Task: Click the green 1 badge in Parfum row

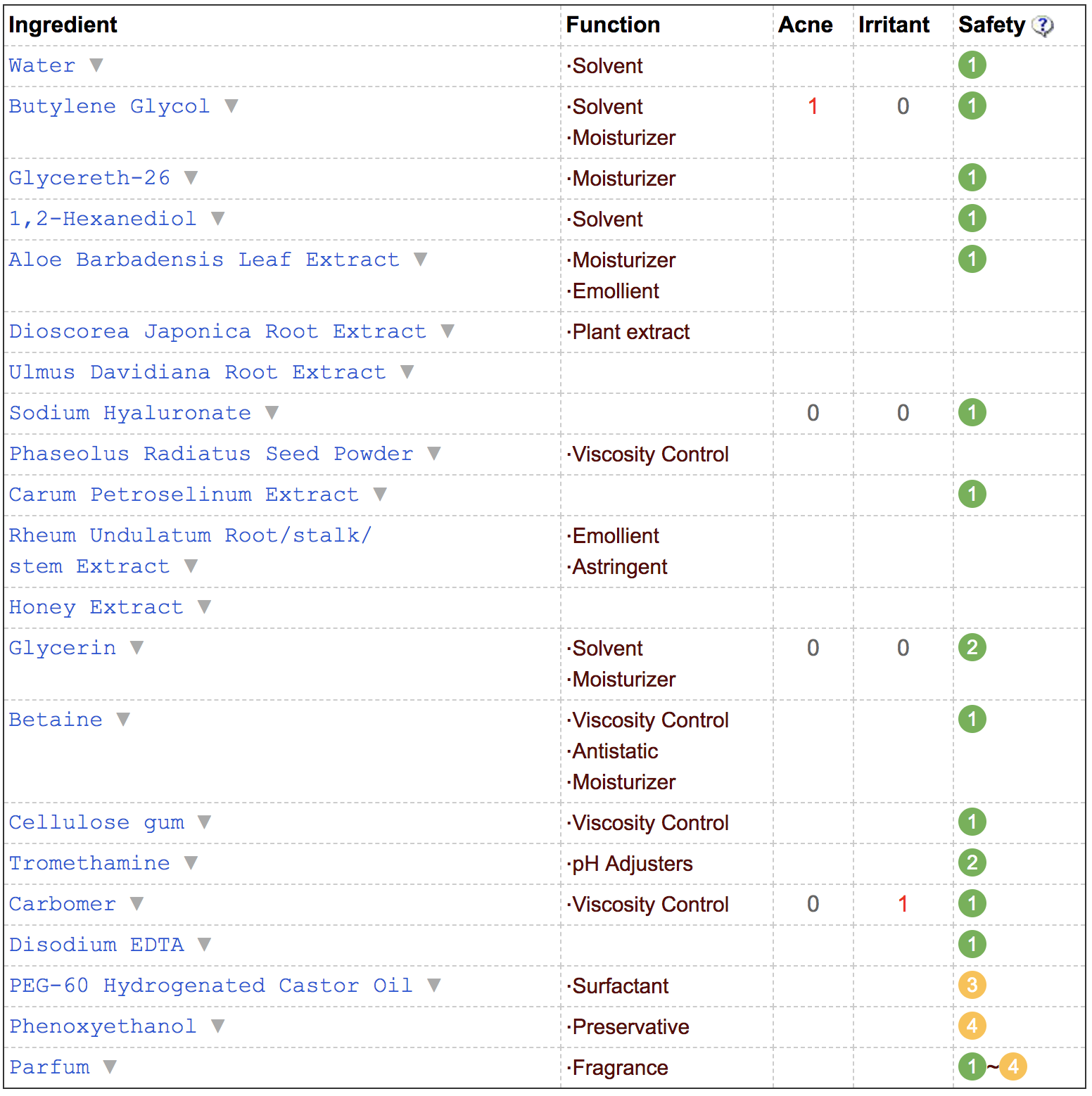Action: click(972, 1067)
